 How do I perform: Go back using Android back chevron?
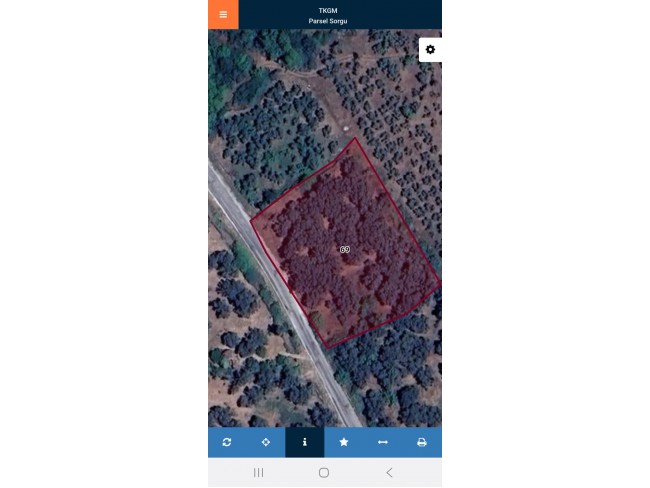pyautogui.click(x=389, y=472)
